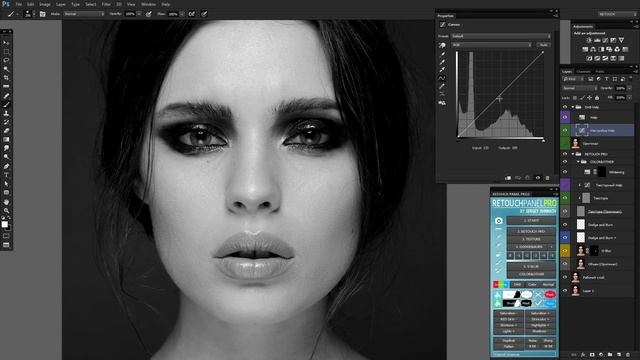Open the RGB channel dropdown in Curves
The height and width of the screenshot is (360, 640).
[491, 45]
